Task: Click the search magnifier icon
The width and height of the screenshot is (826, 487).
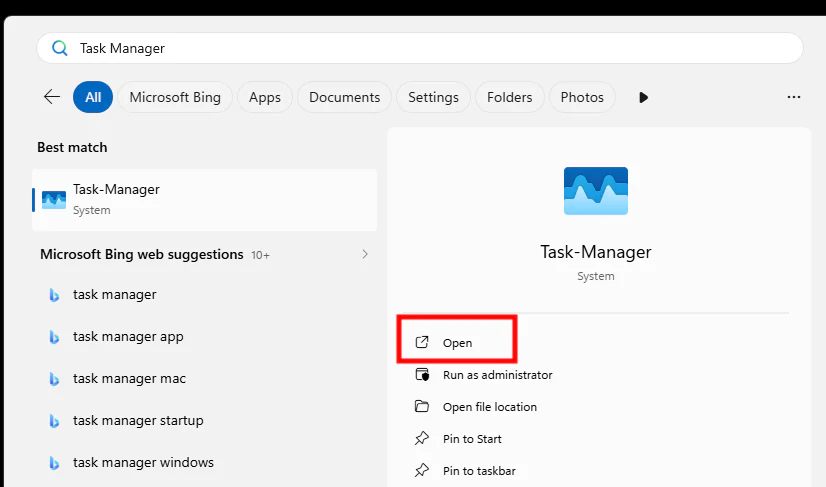Action: pyautogui.click(x=60, y=48)
